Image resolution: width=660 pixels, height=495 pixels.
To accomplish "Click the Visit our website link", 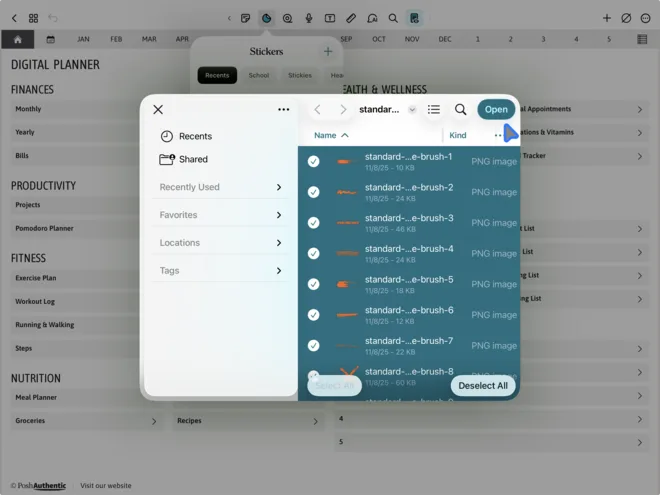I will click(x=106, y=485).
